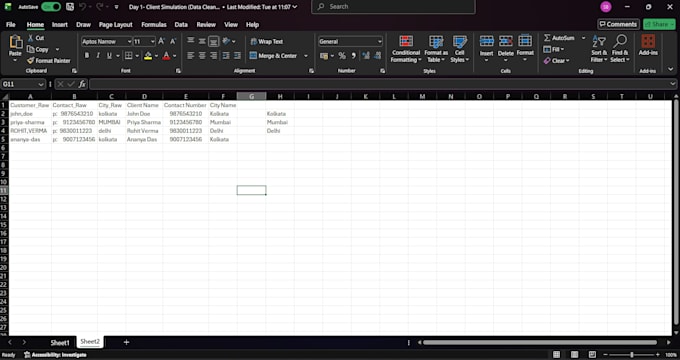Click the Insert cells icon

click(486, 41)
